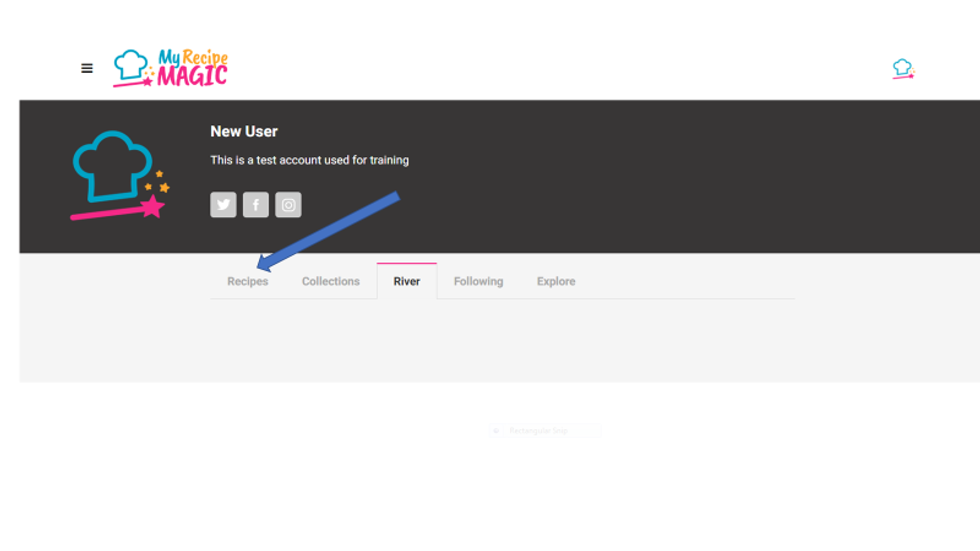This screenshot has width=980, height=551.
Task: Select the active River tab
Action: click(406, 282)
